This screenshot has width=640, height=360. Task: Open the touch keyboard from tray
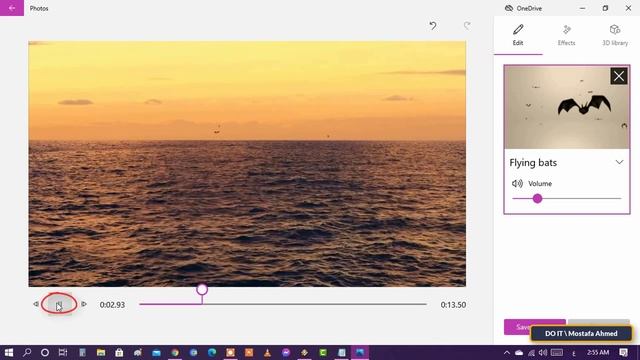(x=557, y=353)
